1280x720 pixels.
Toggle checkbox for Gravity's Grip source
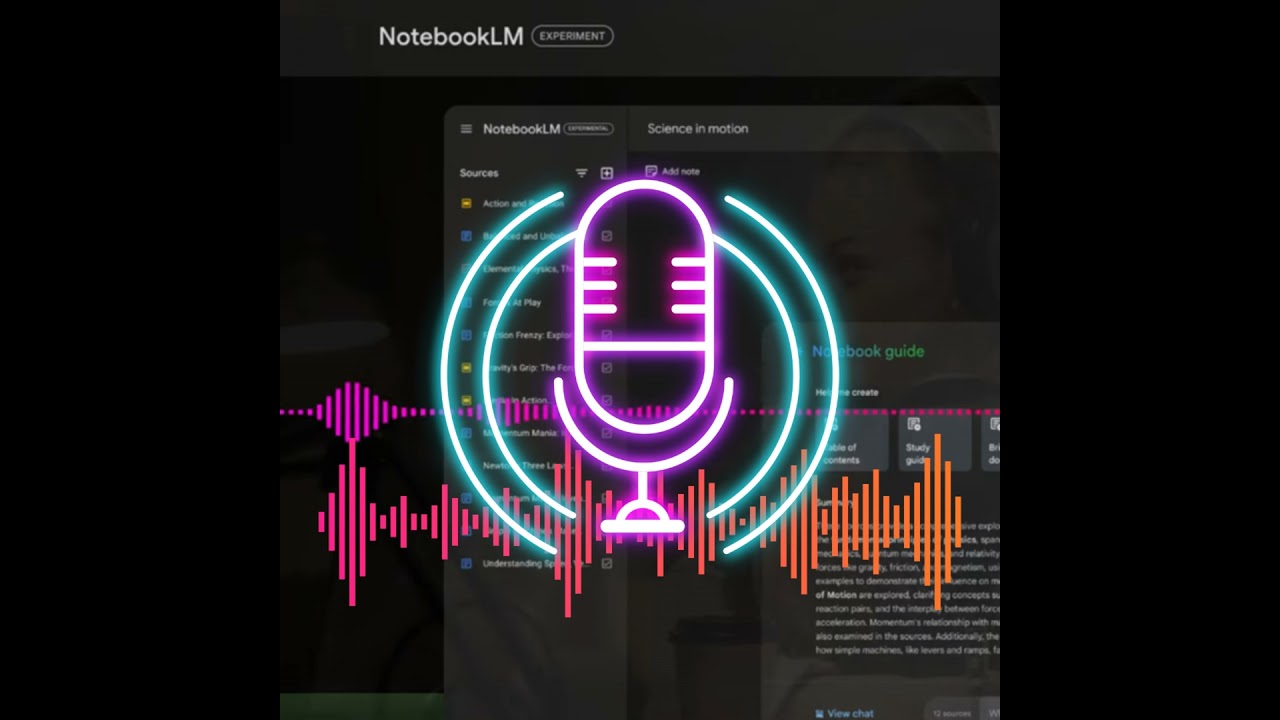coord(607,368)
